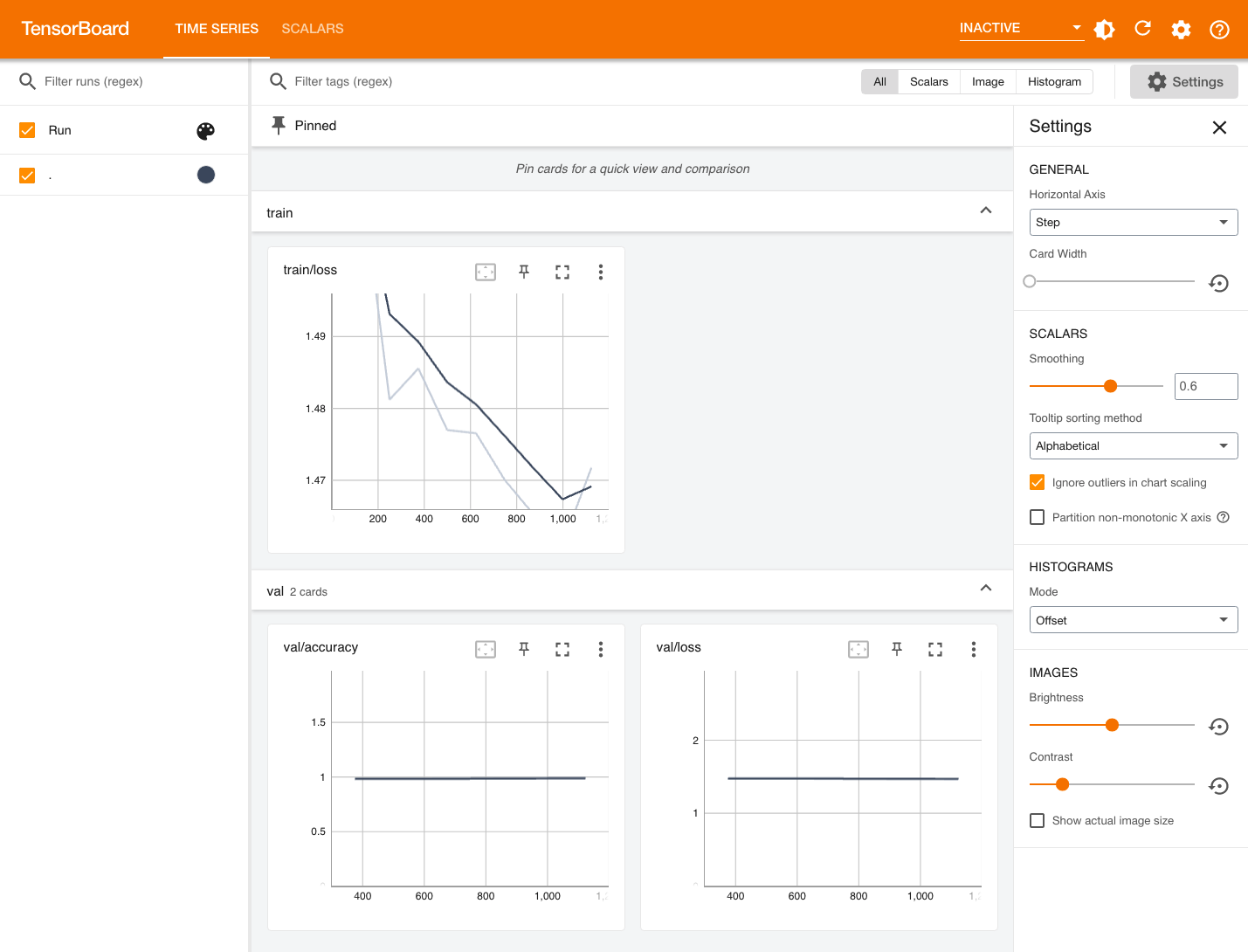The width and height of the screenshot is (1248, 952).
Task: Fit val/loss chart domain to data
Action: pos(858,649)
